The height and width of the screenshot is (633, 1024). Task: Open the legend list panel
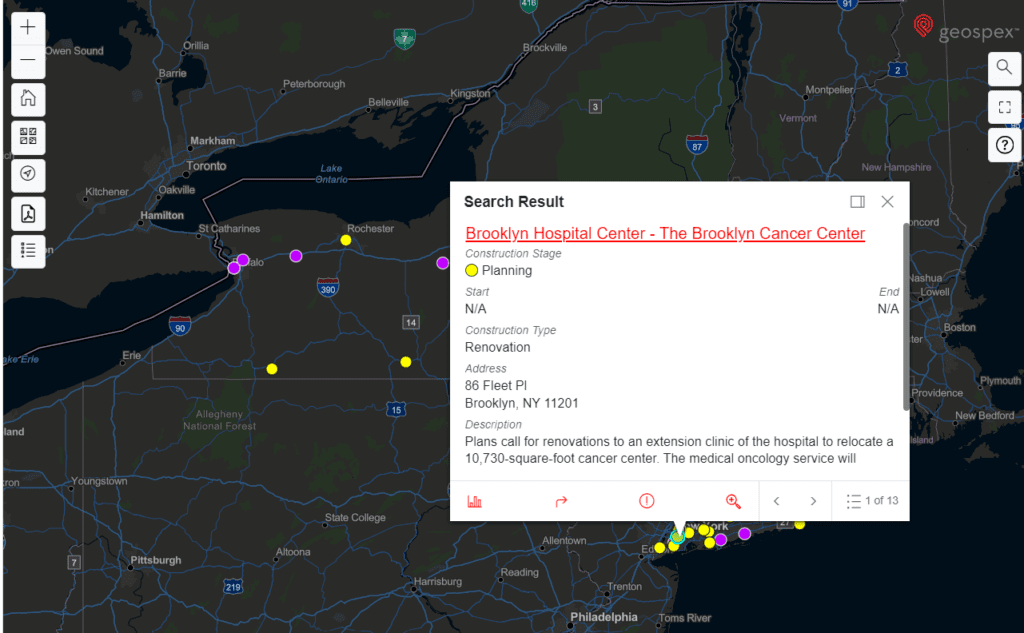pyautogui.click(x=28, y=250)
